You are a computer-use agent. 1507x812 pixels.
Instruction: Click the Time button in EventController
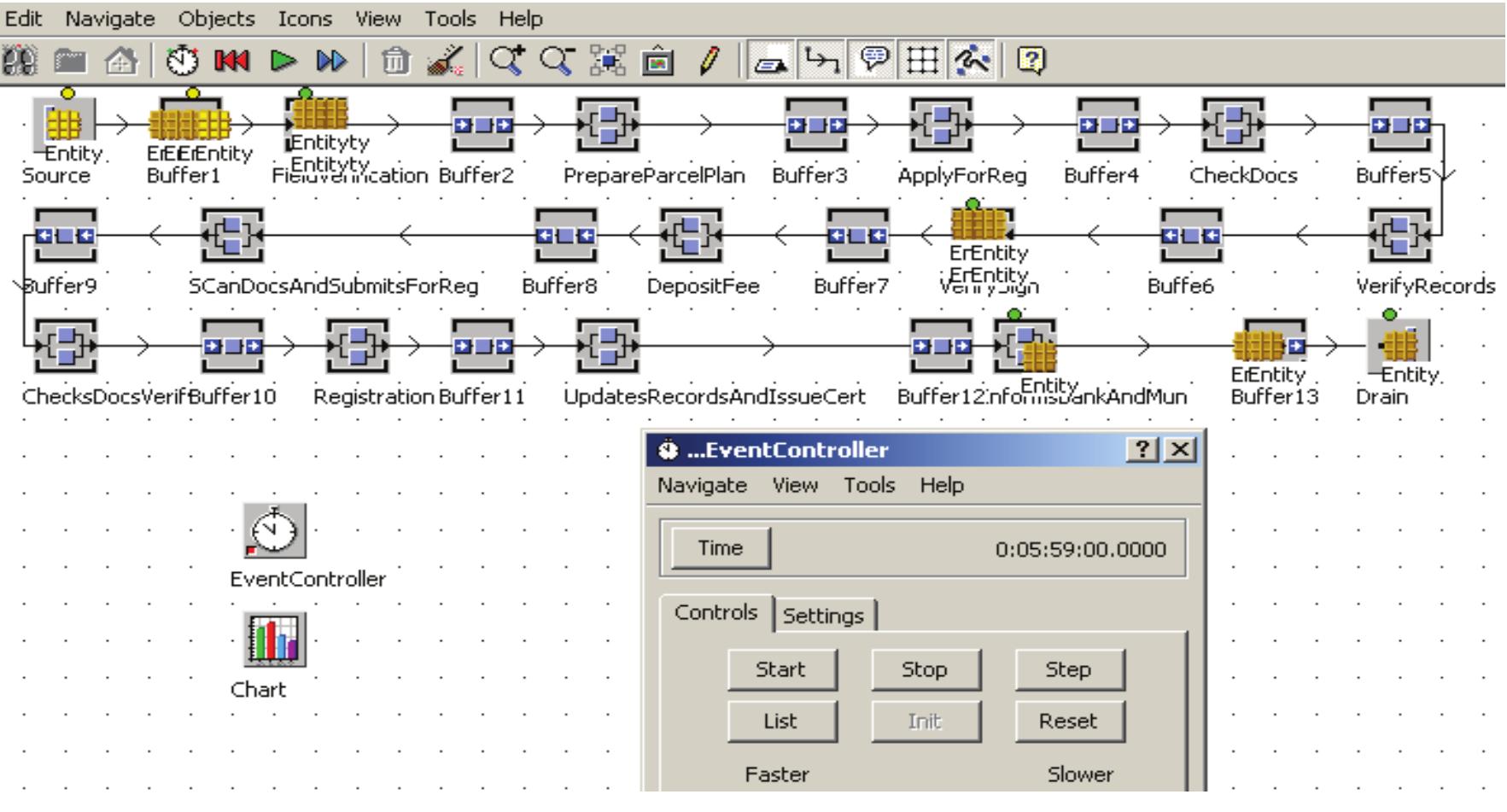(721, 548)
